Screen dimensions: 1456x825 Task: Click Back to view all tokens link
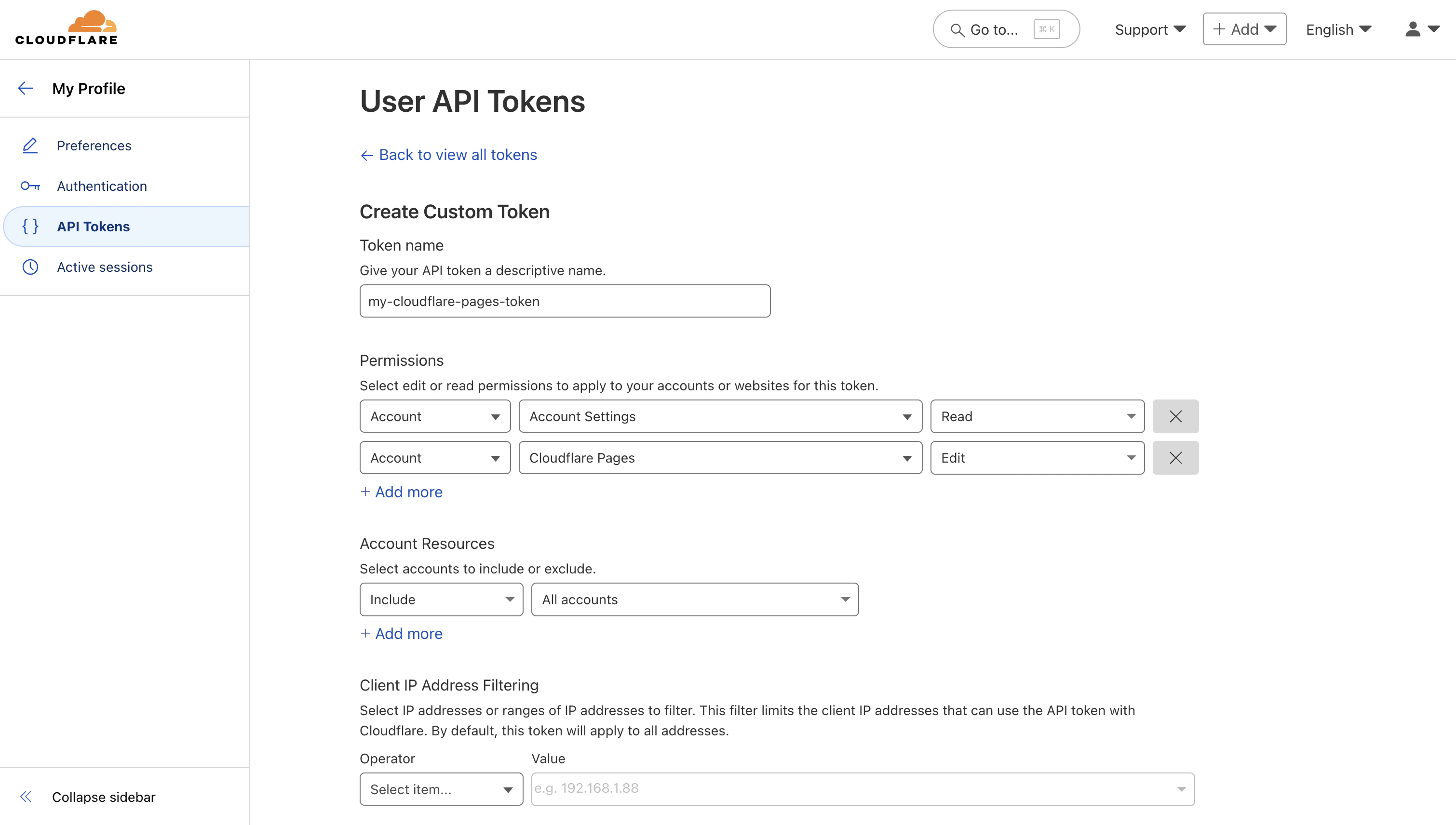pos(448,155)
